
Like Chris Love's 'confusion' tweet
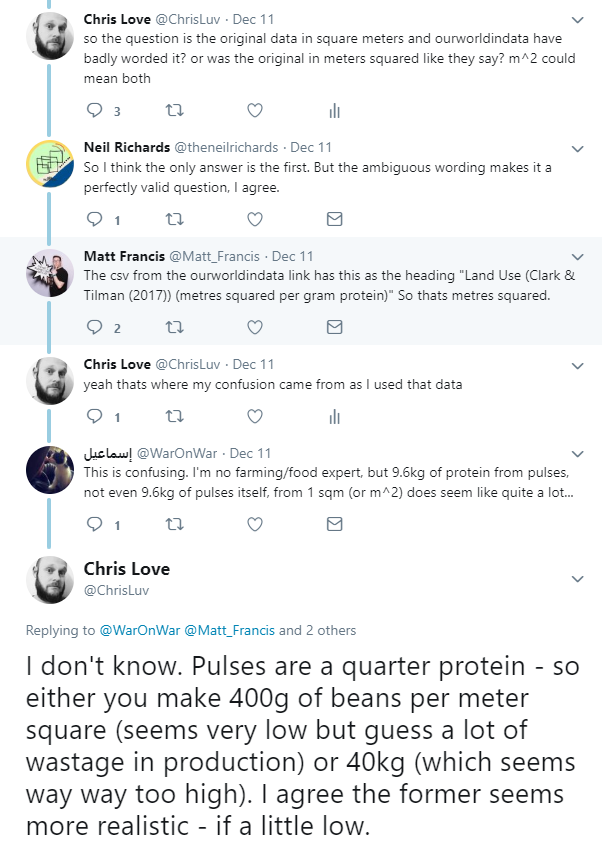[x=255, y=416]
